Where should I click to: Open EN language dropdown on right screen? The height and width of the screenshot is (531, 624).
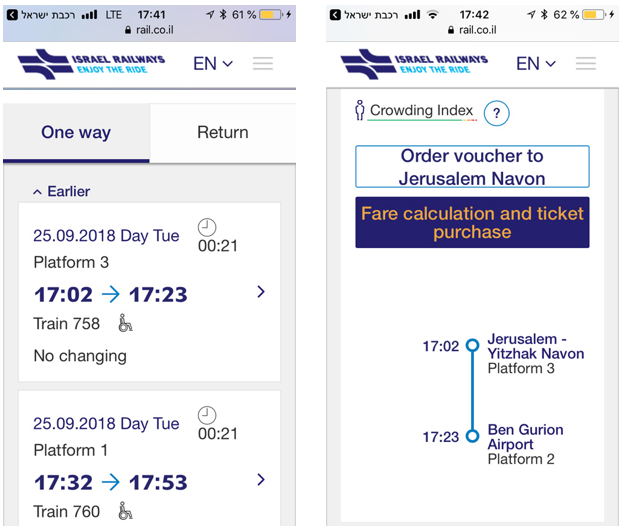point(536,64)
